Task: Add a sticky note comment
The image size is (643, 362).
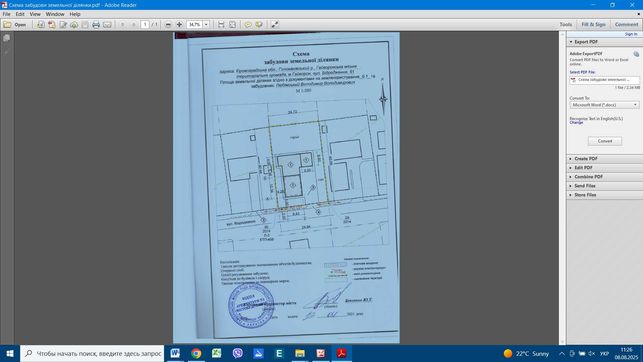Action: click(x=248, y=25)
